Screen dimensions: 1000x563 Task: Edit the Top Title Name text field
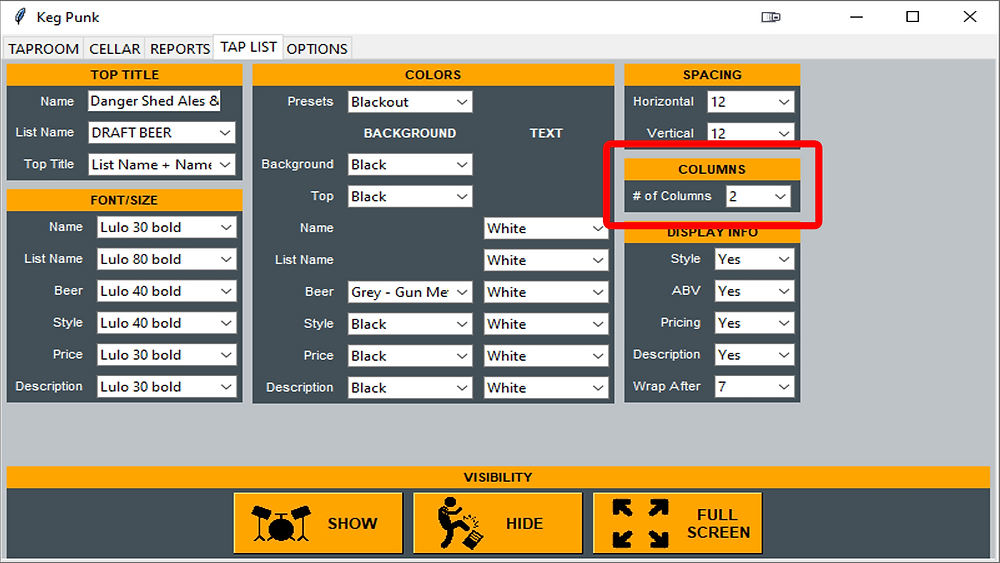pos(154,101)
